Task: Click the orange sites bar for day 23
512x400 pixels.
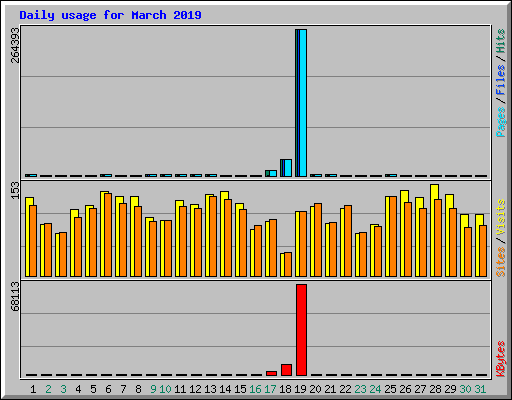Action: (x=363, y=254)
